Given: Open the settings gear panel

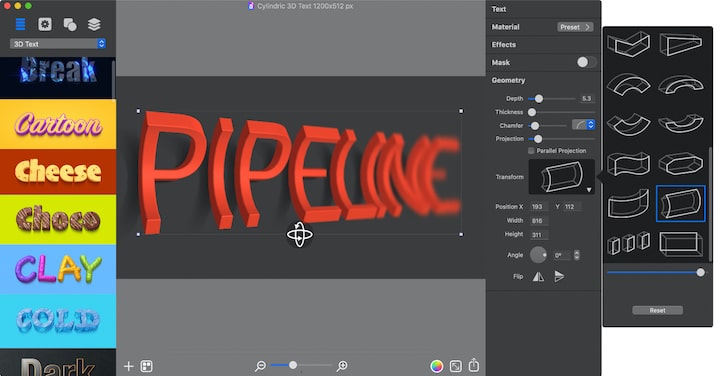Looking at the screenshot, I should (45, 24).
